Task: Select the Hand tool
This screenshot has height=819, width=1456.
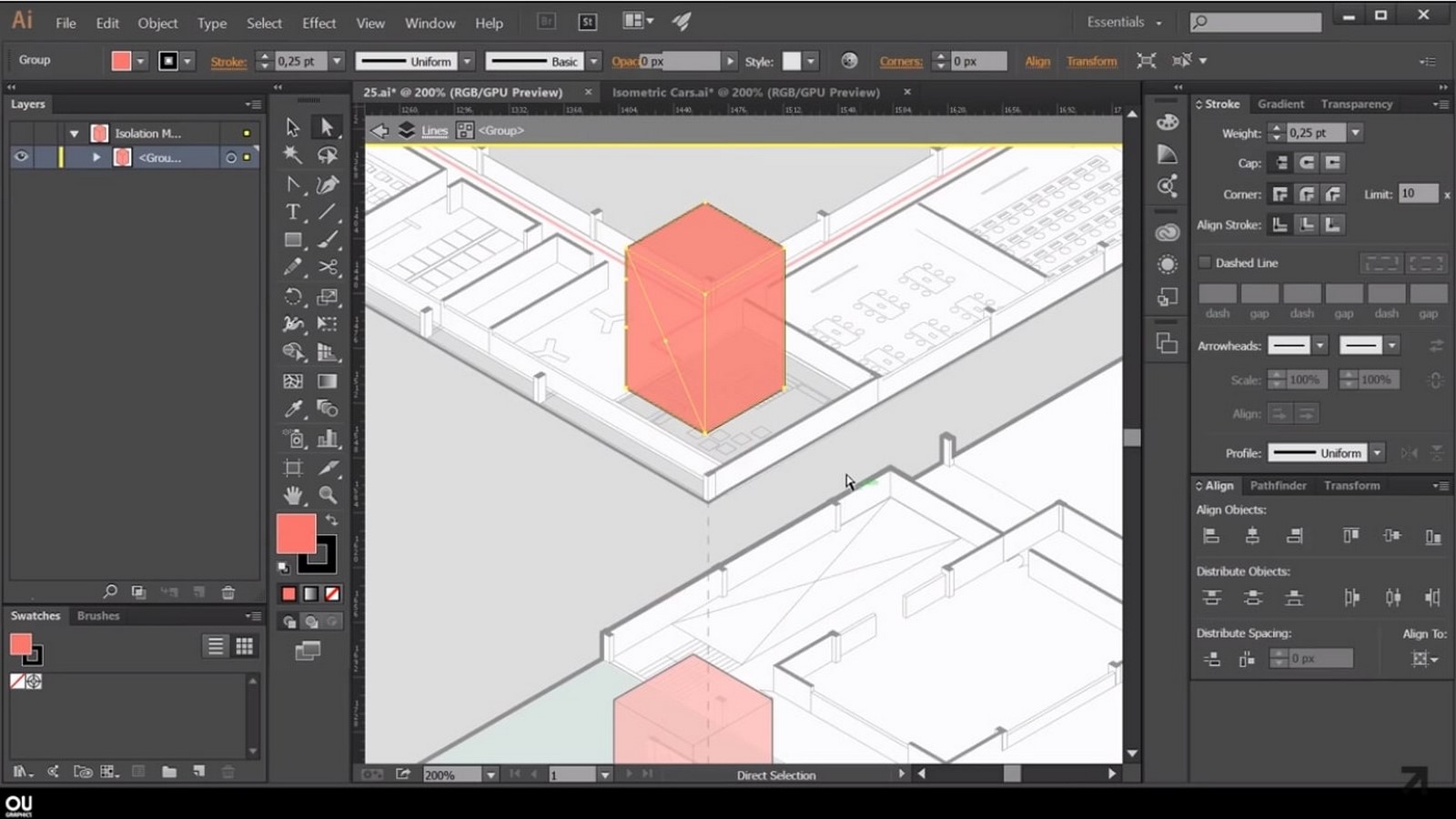Action: [x=292, y=495]
